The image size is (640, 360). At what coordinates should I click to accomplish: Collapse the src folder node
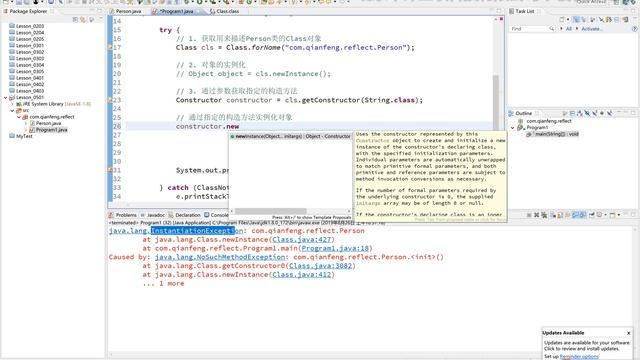coord(12,110)
